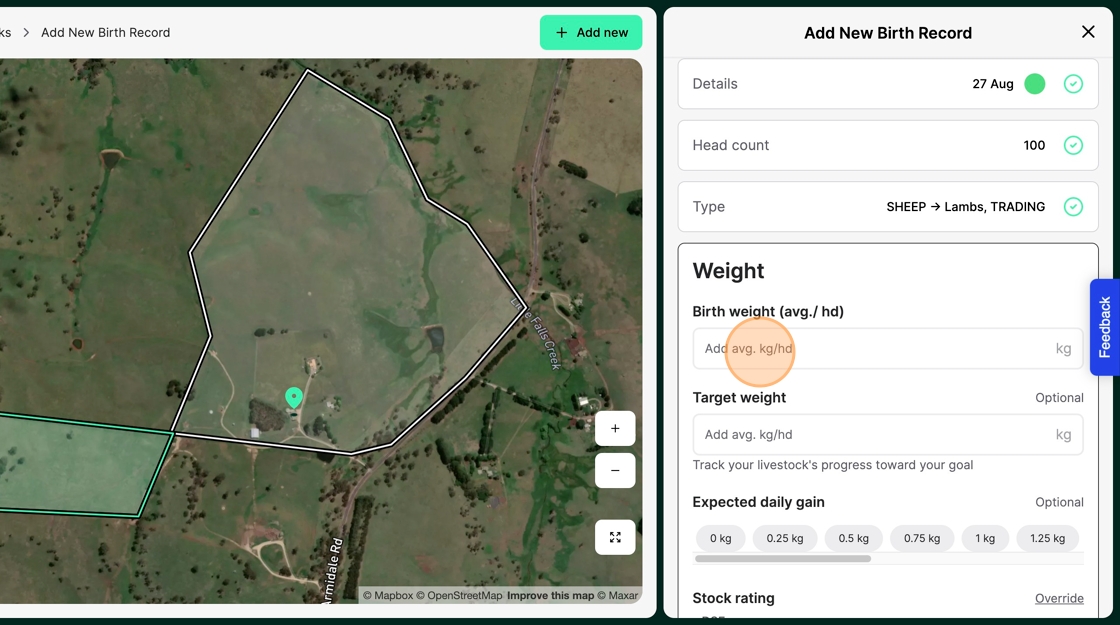Select 0.25 kg expected daily gain

785,538
